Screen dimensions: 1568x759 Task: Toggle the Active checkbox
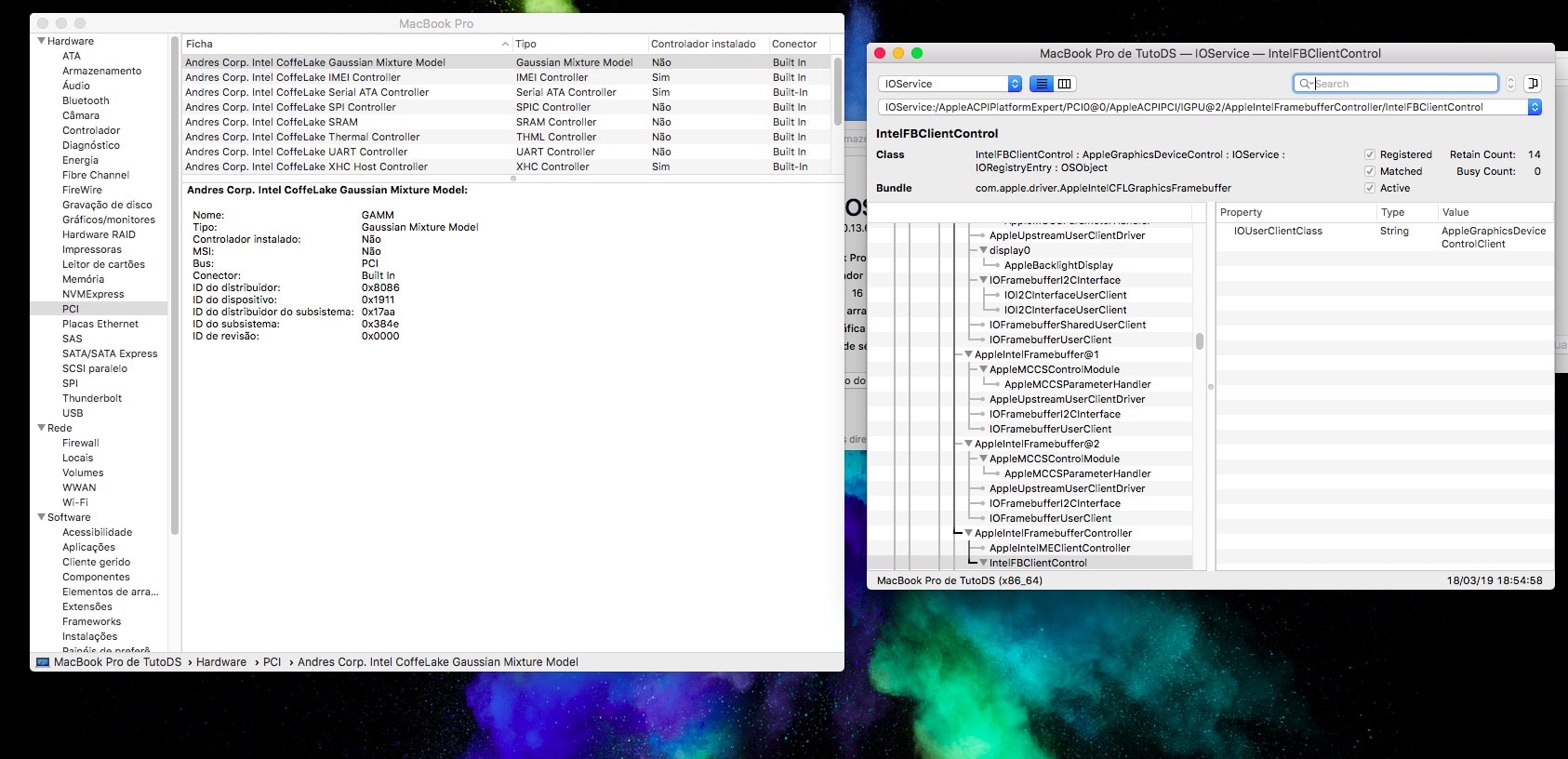[x=1370, y=188]
